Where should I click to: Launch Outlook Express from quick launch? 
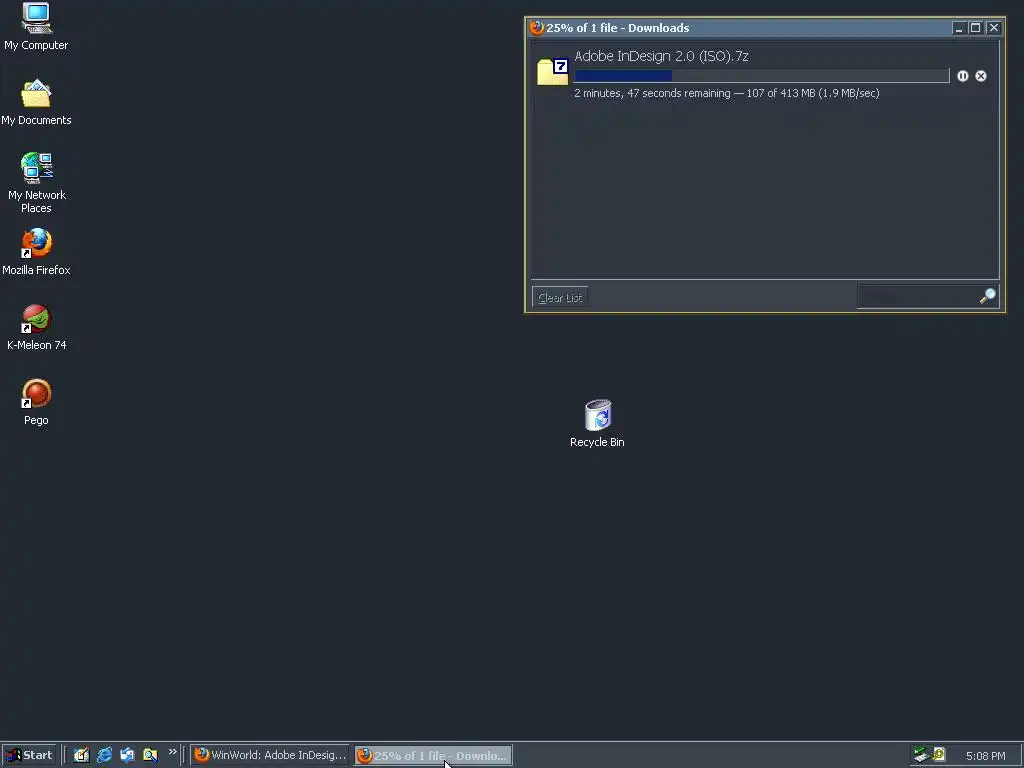coord(127,755)
